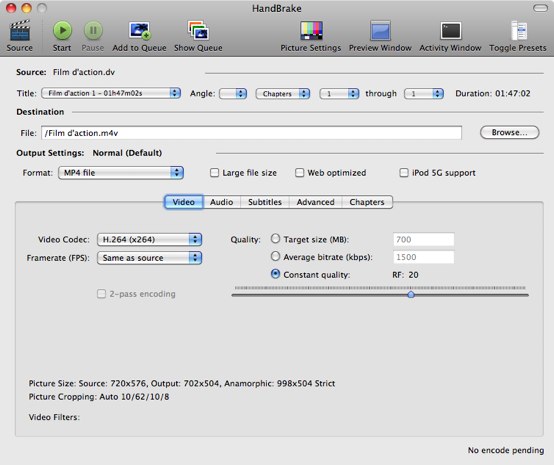Click the Pause encoding icon
The image size is (554, 465).
coord(93,31)
